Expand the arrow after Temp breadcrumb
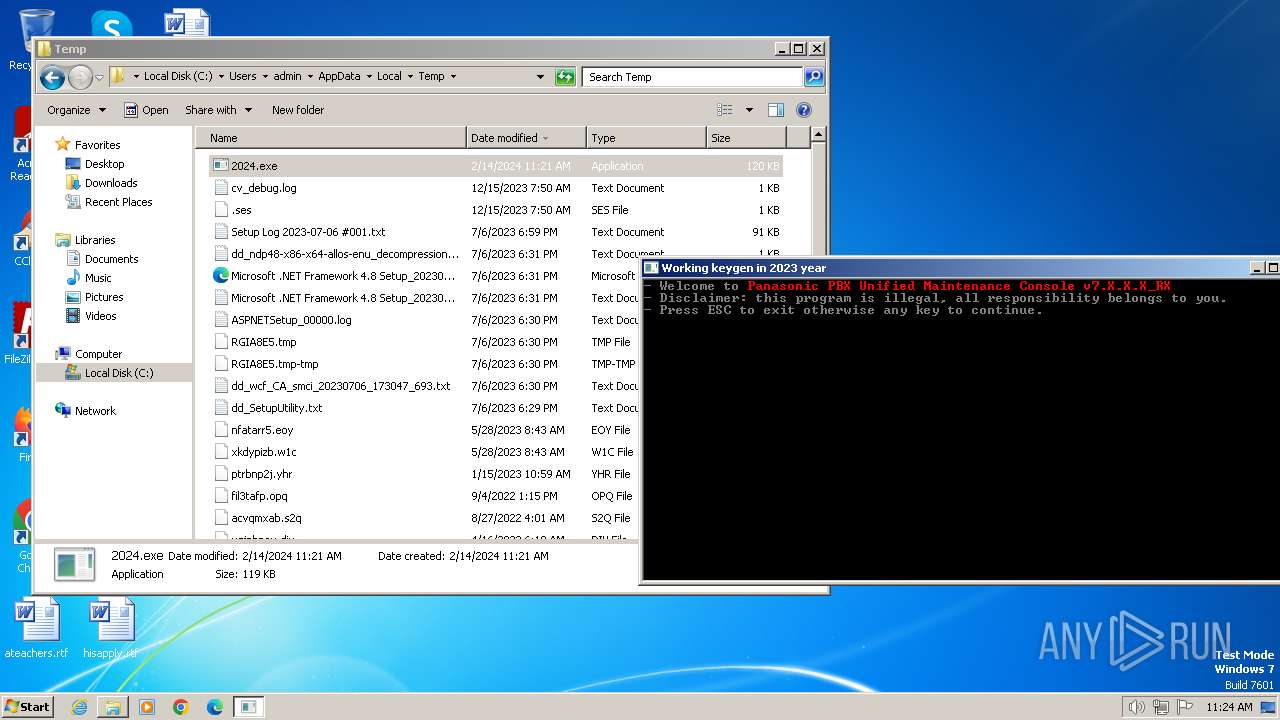 [453, 76]
